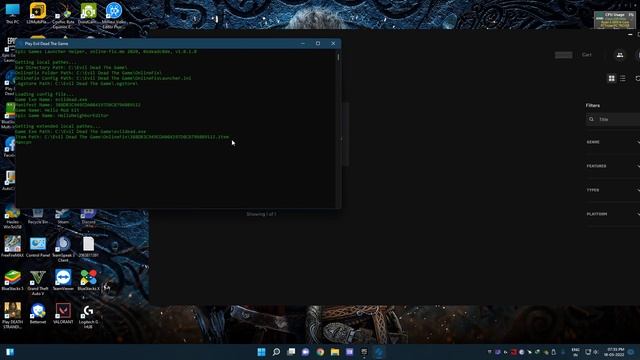Open the FreeFireMAX shortcut
The width and height of the screenshot is (640, 360).
click(x=12, y=247)
